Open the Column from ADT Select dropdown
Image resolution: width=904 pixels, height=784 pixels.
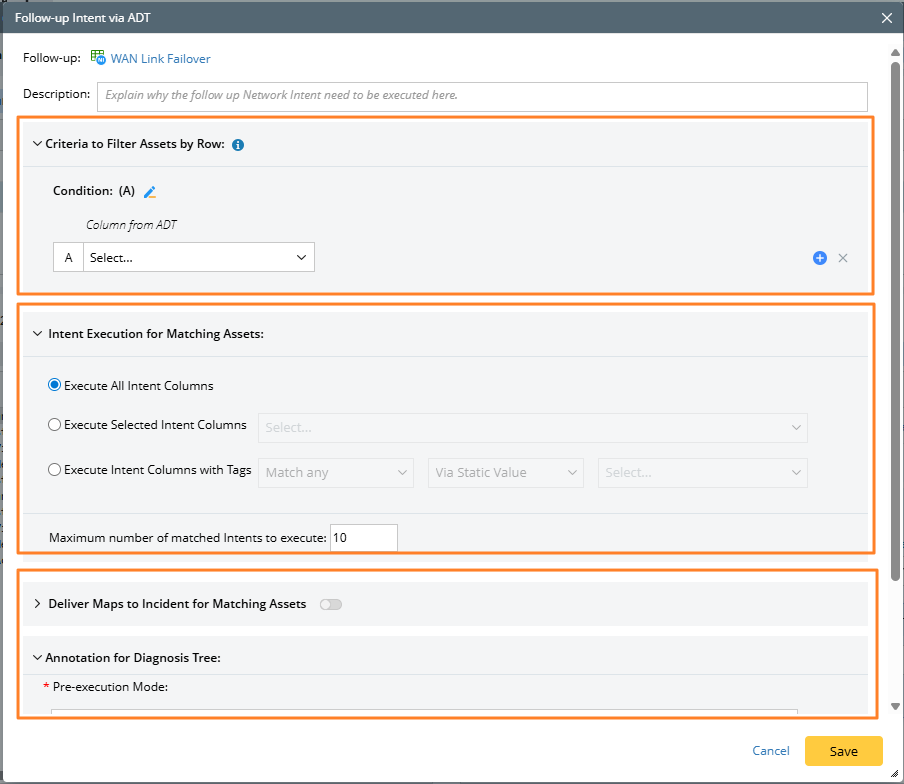(x=198, y=258)
